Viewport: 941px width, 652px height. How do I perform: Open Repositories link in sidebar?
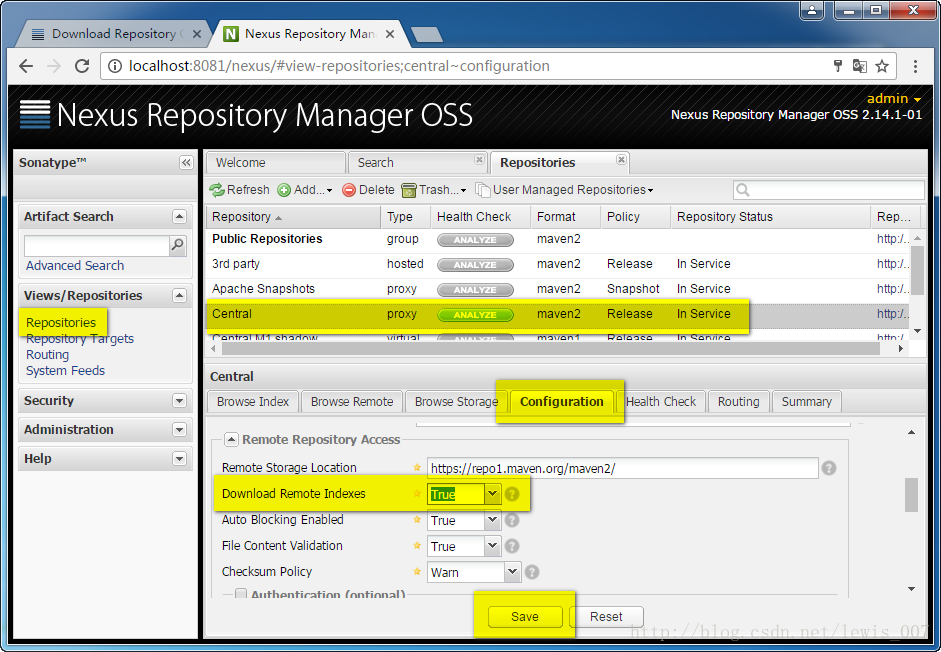[61, 322]
